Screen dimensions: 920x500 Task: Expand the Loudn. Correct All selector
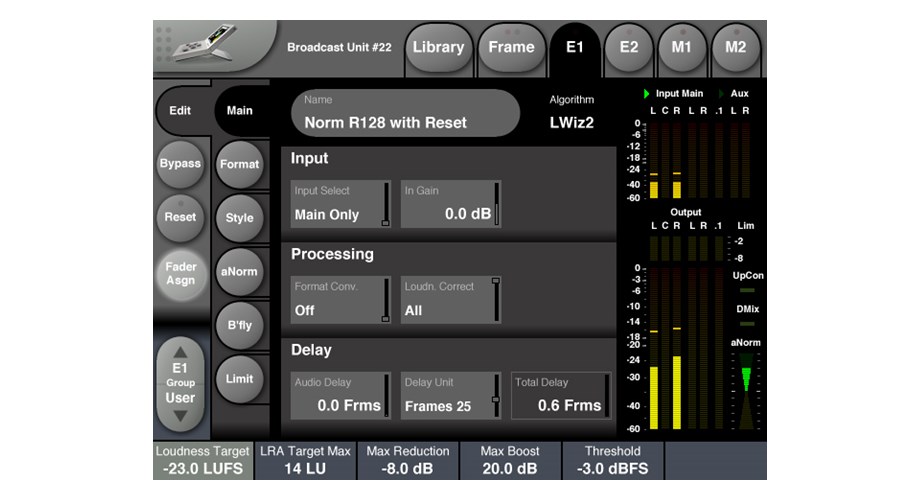451,300
